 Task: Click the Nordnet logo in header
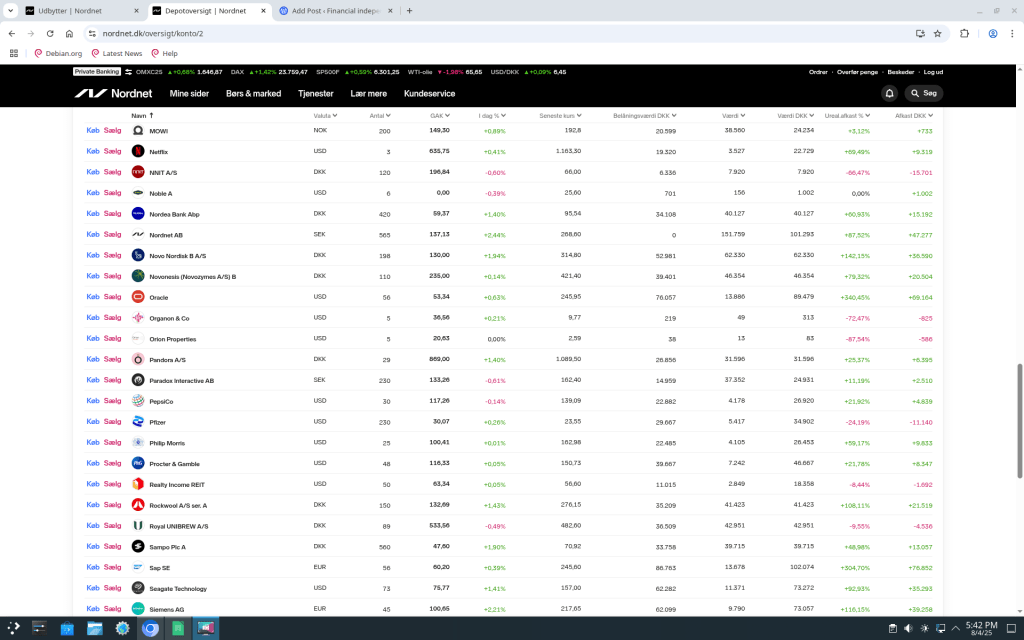point(114,93)
